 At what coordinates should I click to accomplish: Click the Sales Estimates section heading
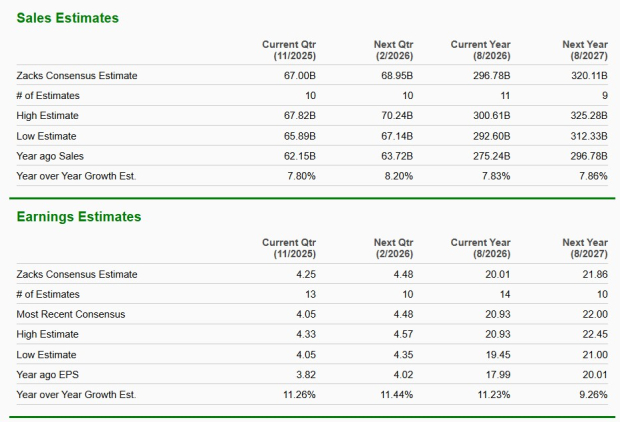coord(65,18)
